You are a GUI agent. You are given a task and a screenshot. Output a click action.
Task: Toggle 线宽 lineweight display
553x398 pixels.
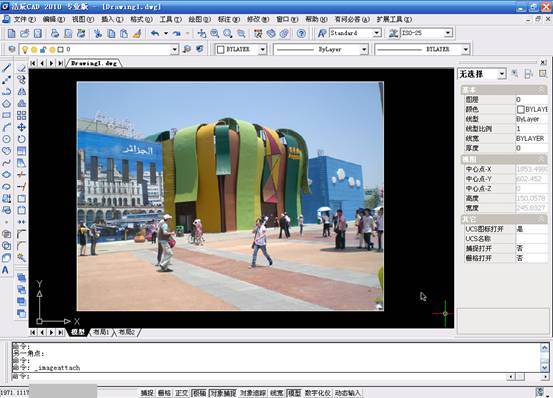(x=277, y=393)
